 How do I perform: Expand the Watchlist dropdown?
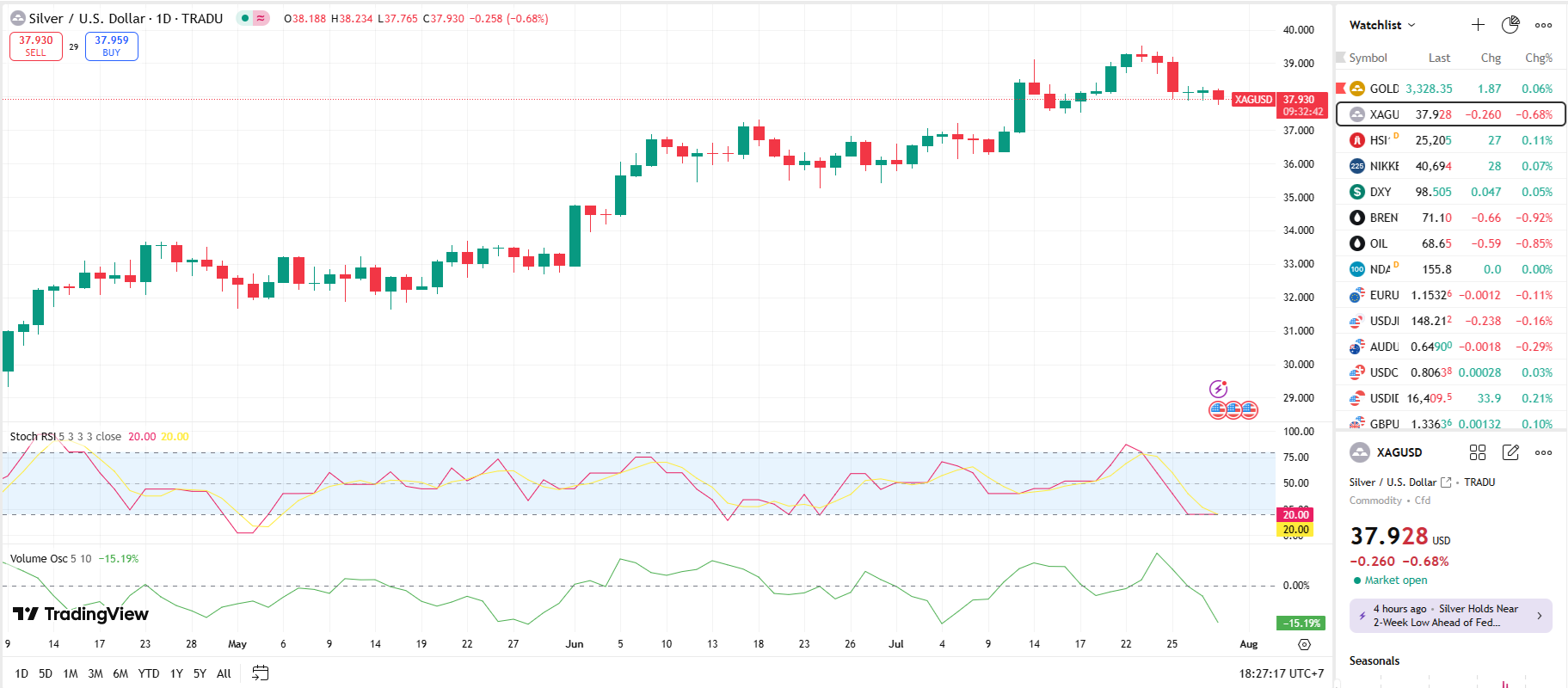(1382, 25)
